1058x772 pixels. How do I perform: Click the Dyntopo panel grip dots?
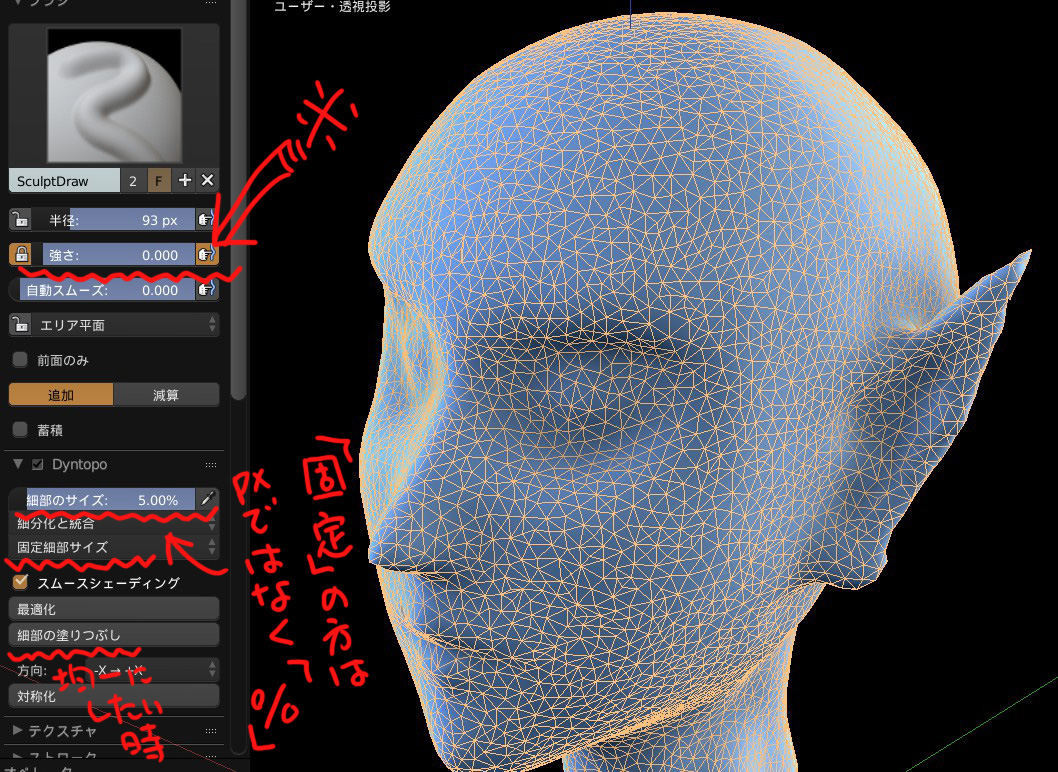point(211,465)
